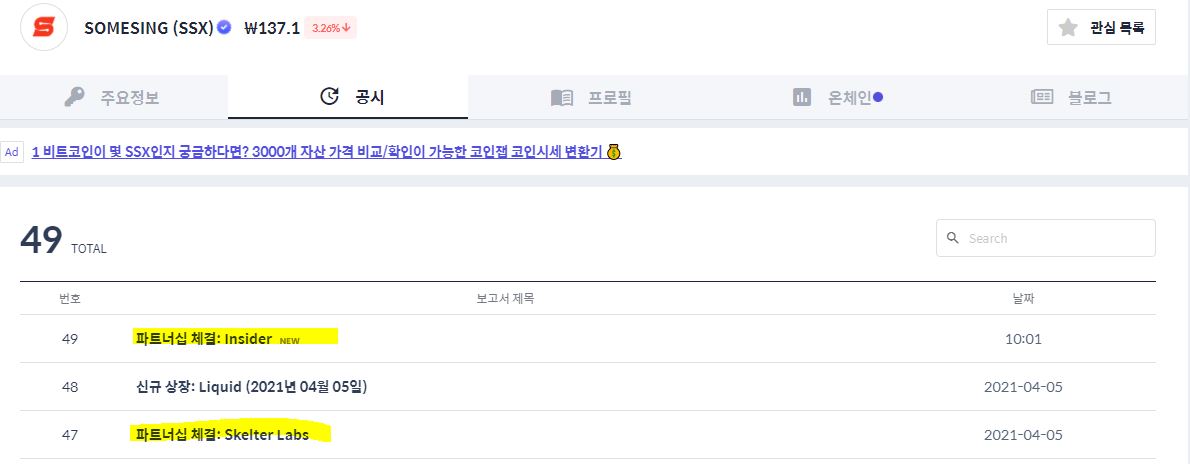
Task: Click the Search input field
Action: [1046, 238]
